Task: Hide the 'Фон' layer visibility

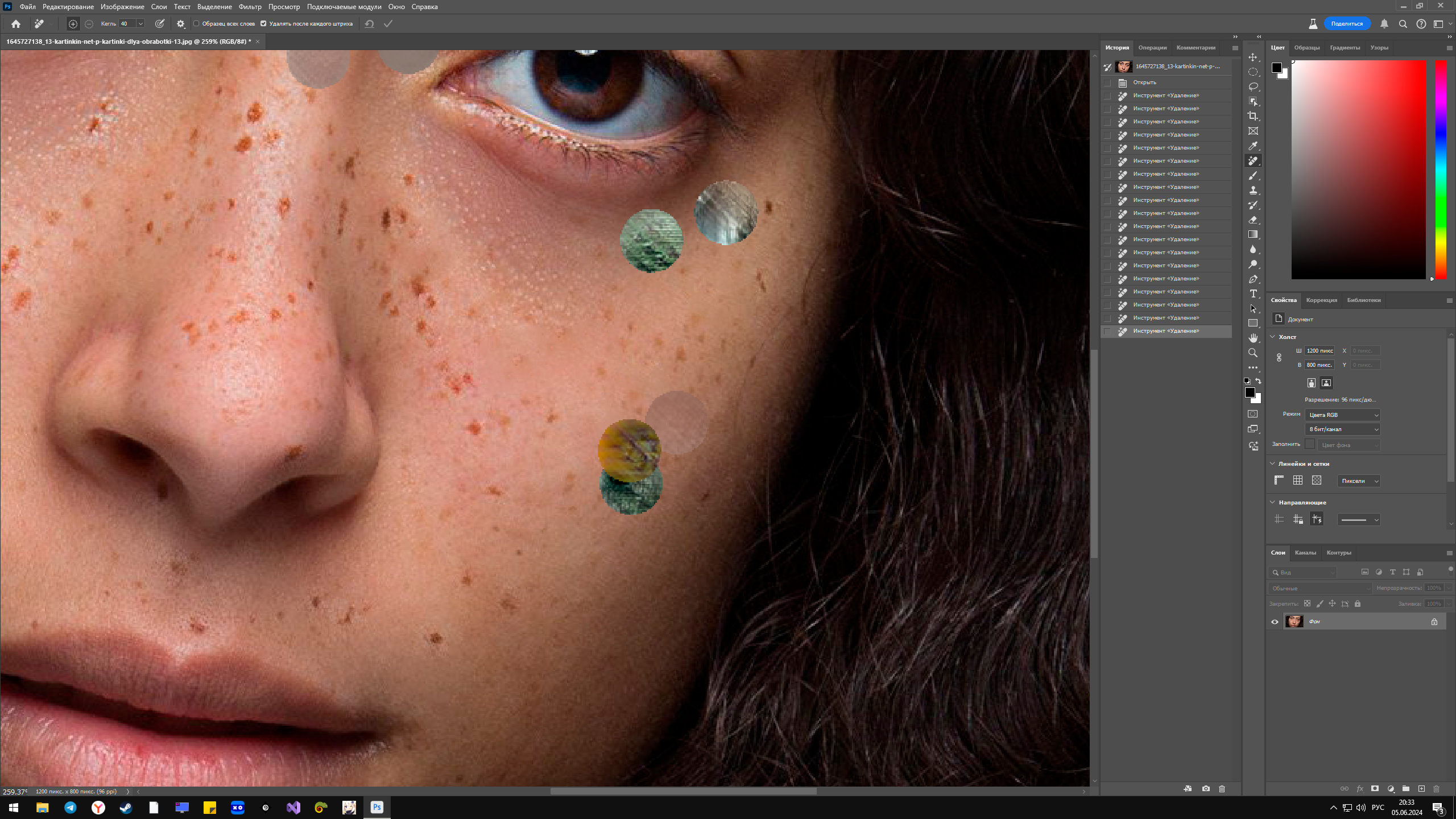Action: 1275,621
